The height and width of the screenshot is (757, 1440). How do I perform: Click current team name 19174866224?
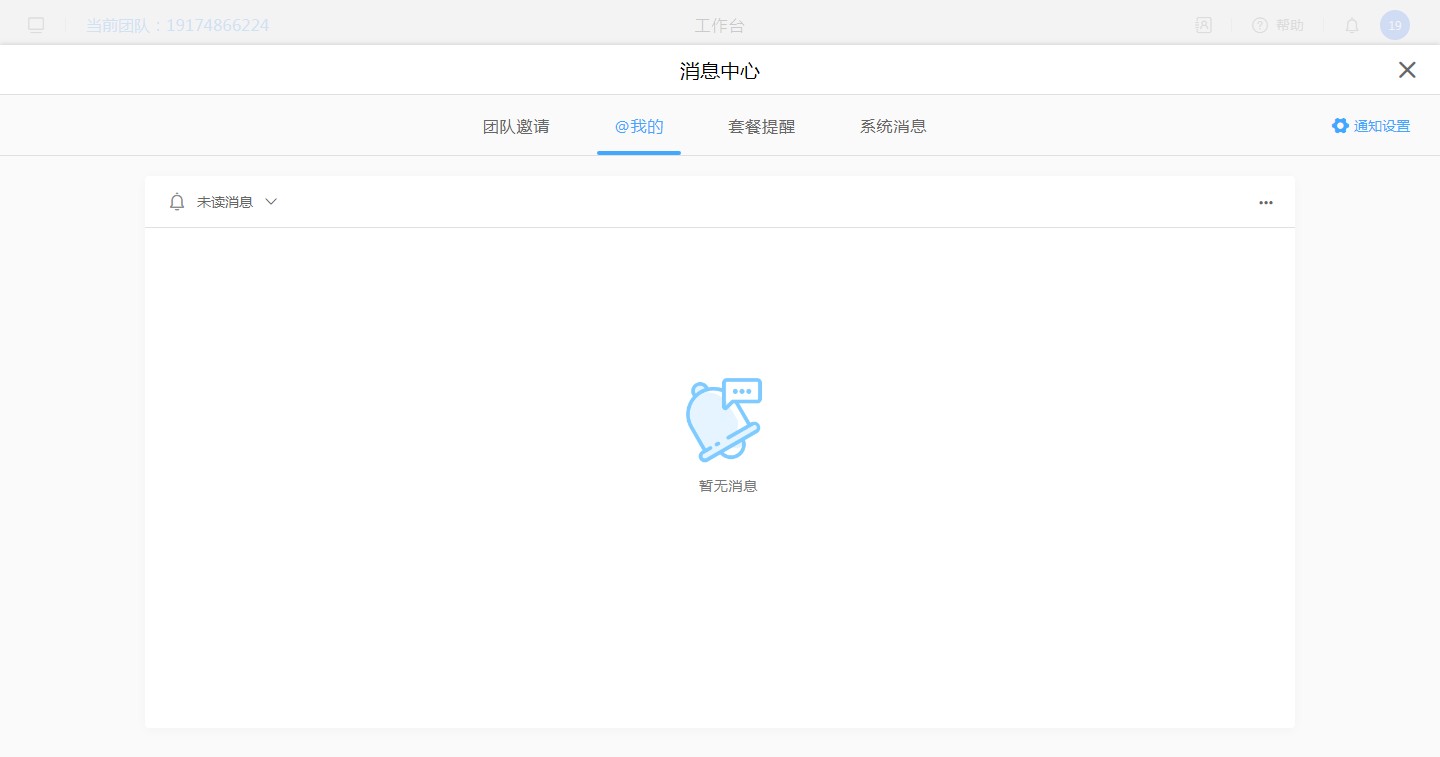click(x=178, y=25)
